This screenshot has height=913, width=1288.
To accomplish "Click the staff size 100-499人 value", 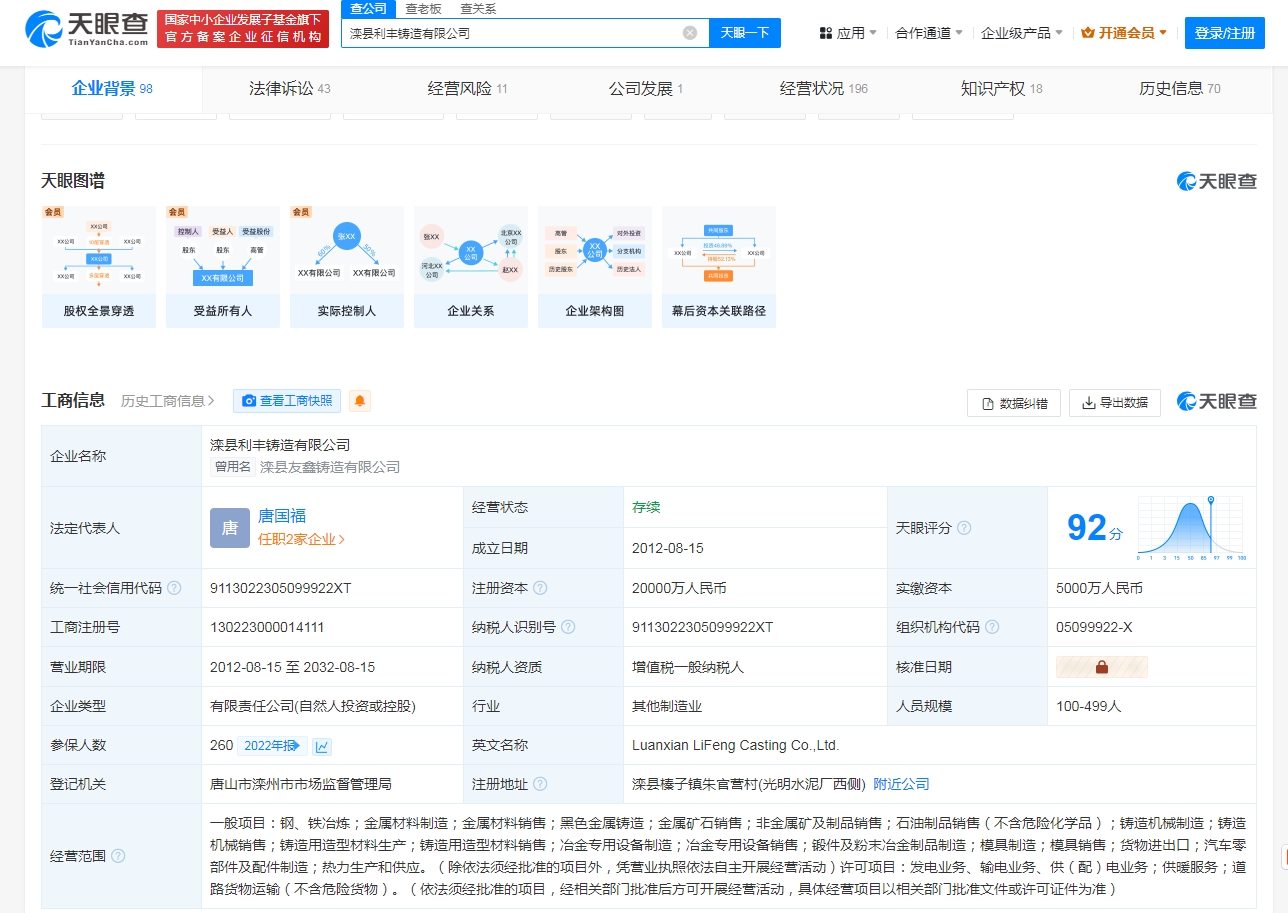I will pyautogui.click(x=1089, y=706).
